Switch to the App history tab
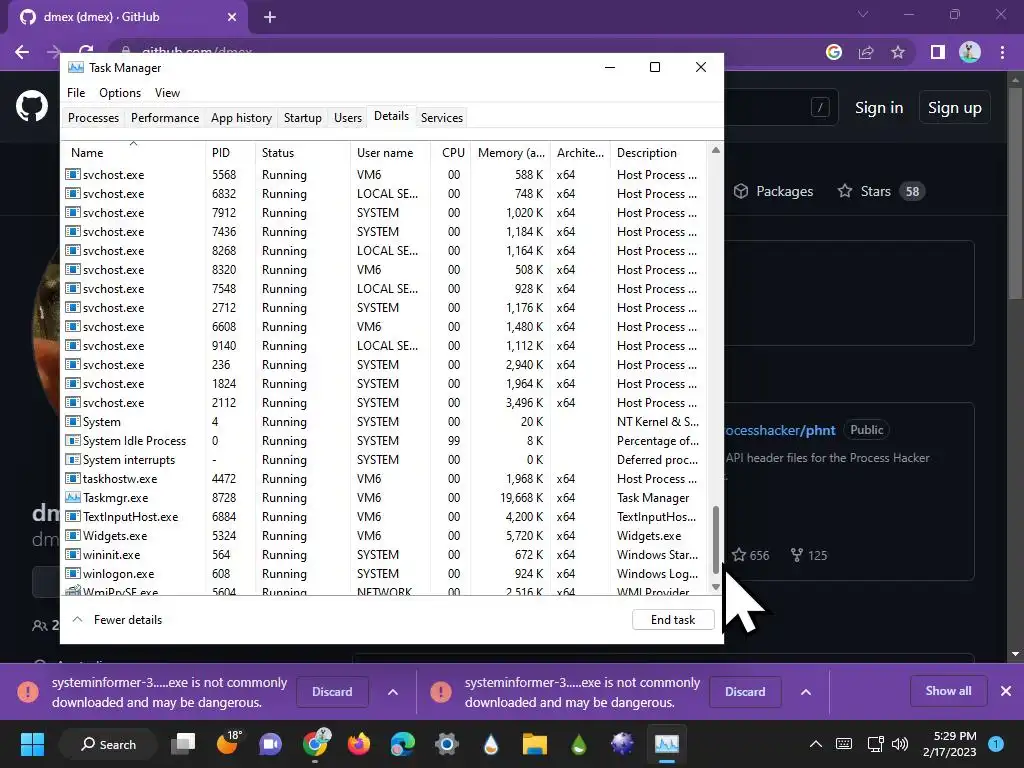 point(241,118)
